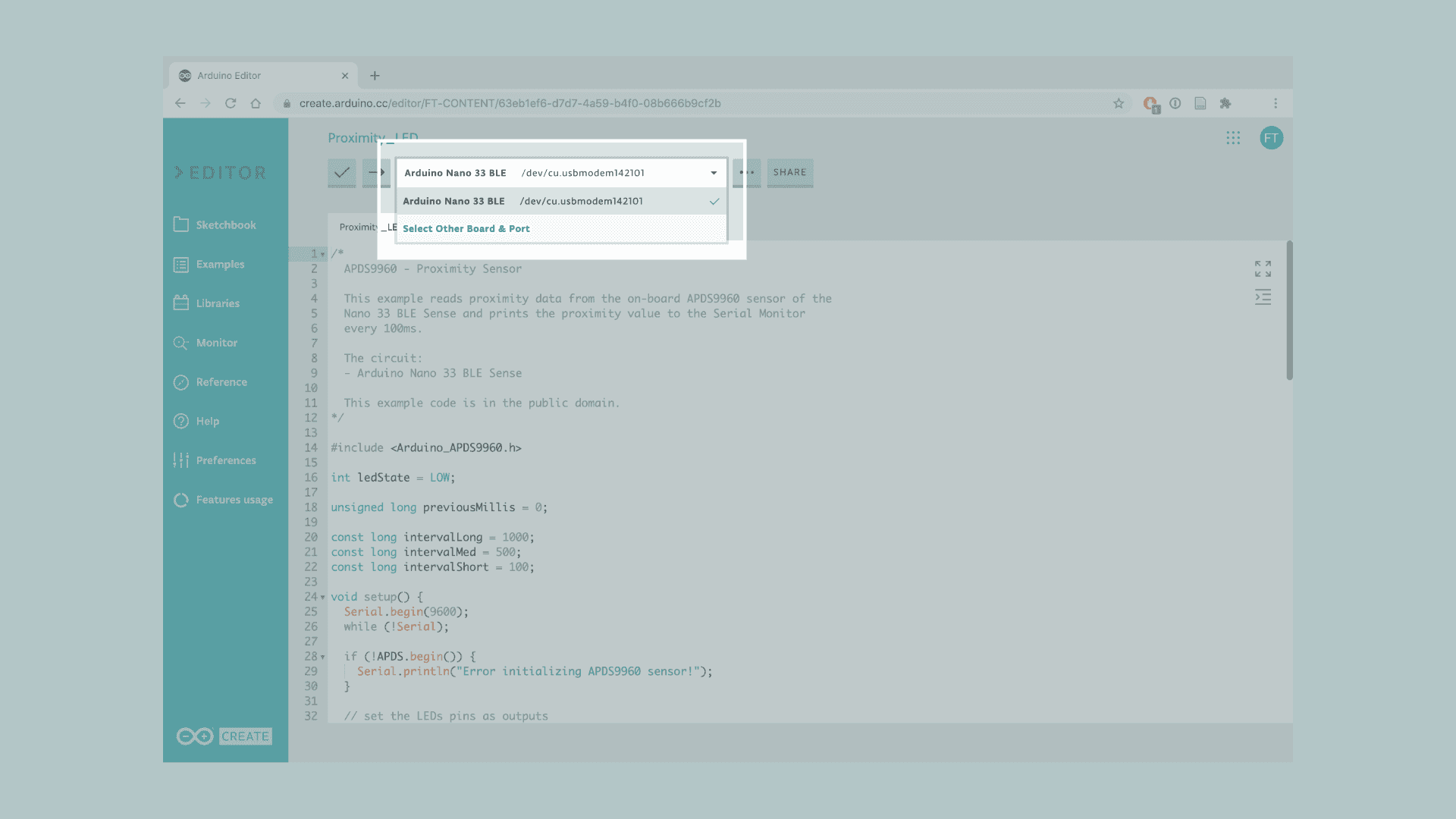Open the Serial Monitor sidebar item
The height and width of the screenshot is (819, 1456).
coord(216,343)
